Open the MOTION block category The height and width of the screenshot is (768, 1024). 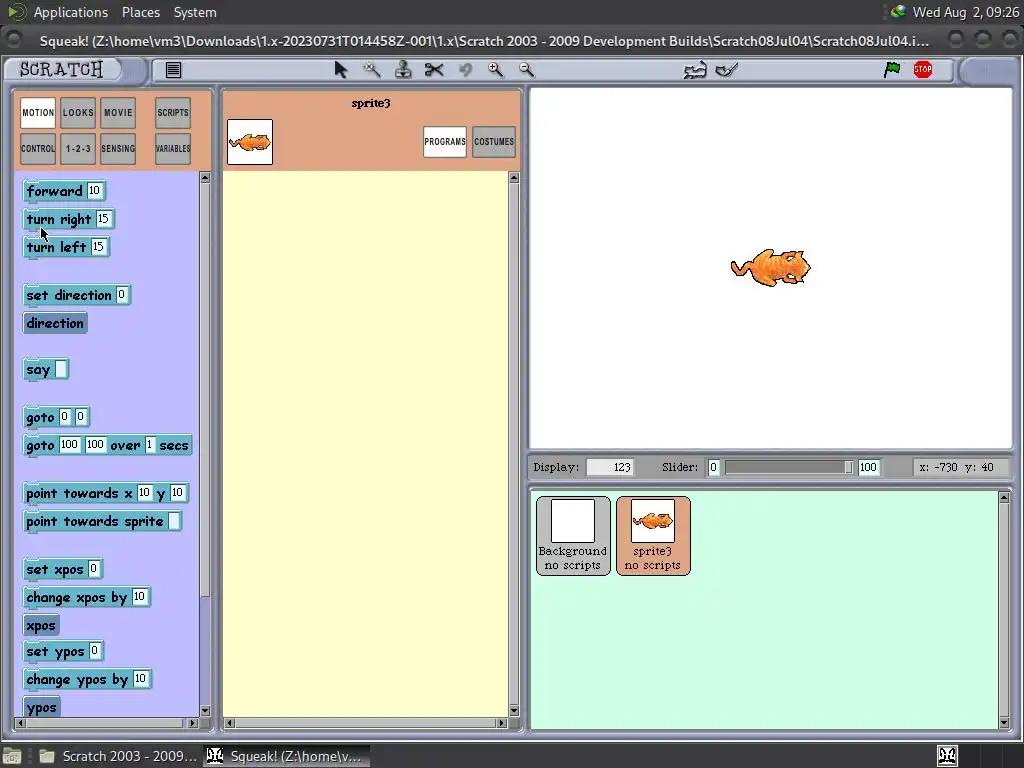[38, 113]
